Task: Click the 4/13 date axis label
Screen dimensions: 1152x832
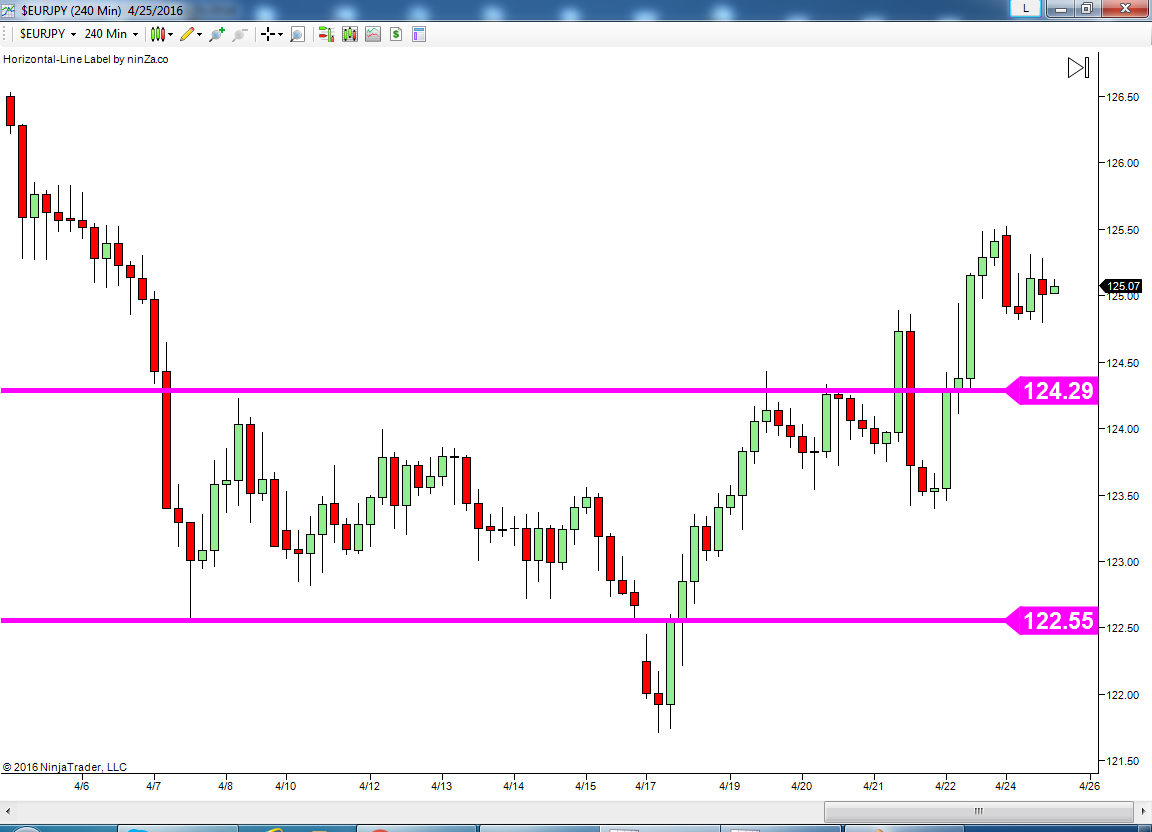Action: tap(442, 786)
